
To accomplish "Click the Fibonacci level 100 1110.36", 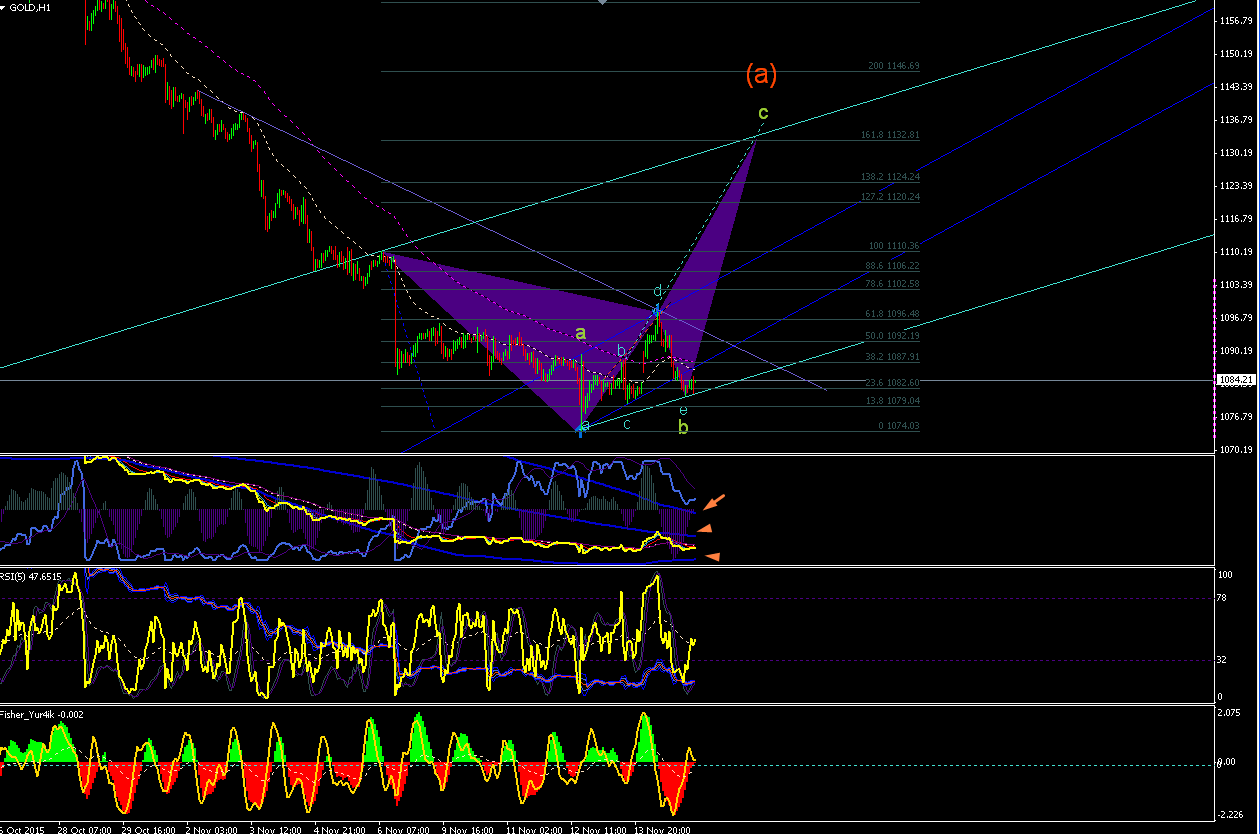I will pyautogui.click(x=894, y=246).
